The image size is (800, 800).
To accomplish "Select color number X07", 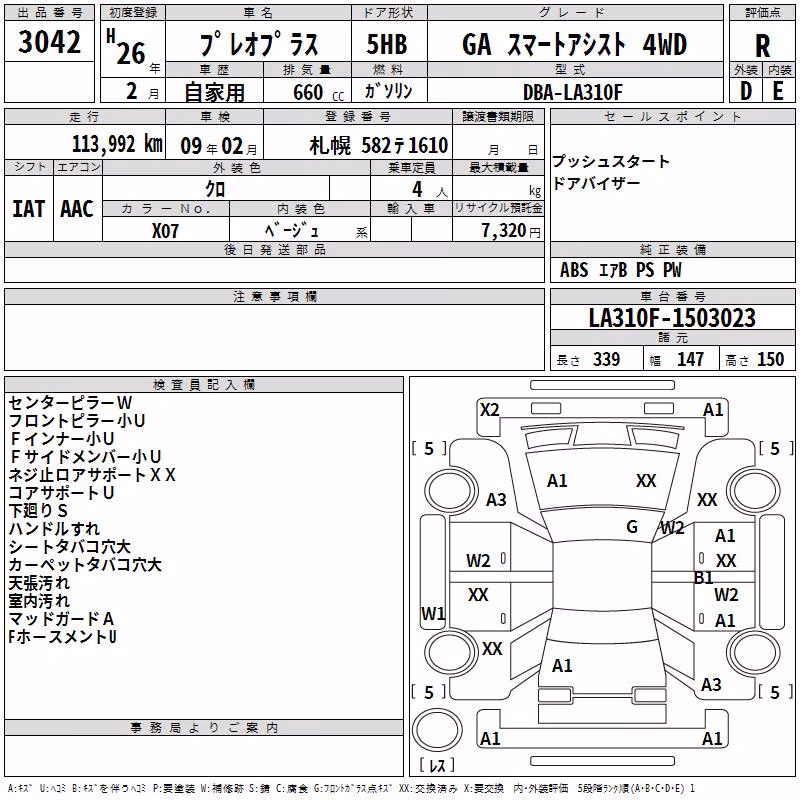I will point(165,231).
